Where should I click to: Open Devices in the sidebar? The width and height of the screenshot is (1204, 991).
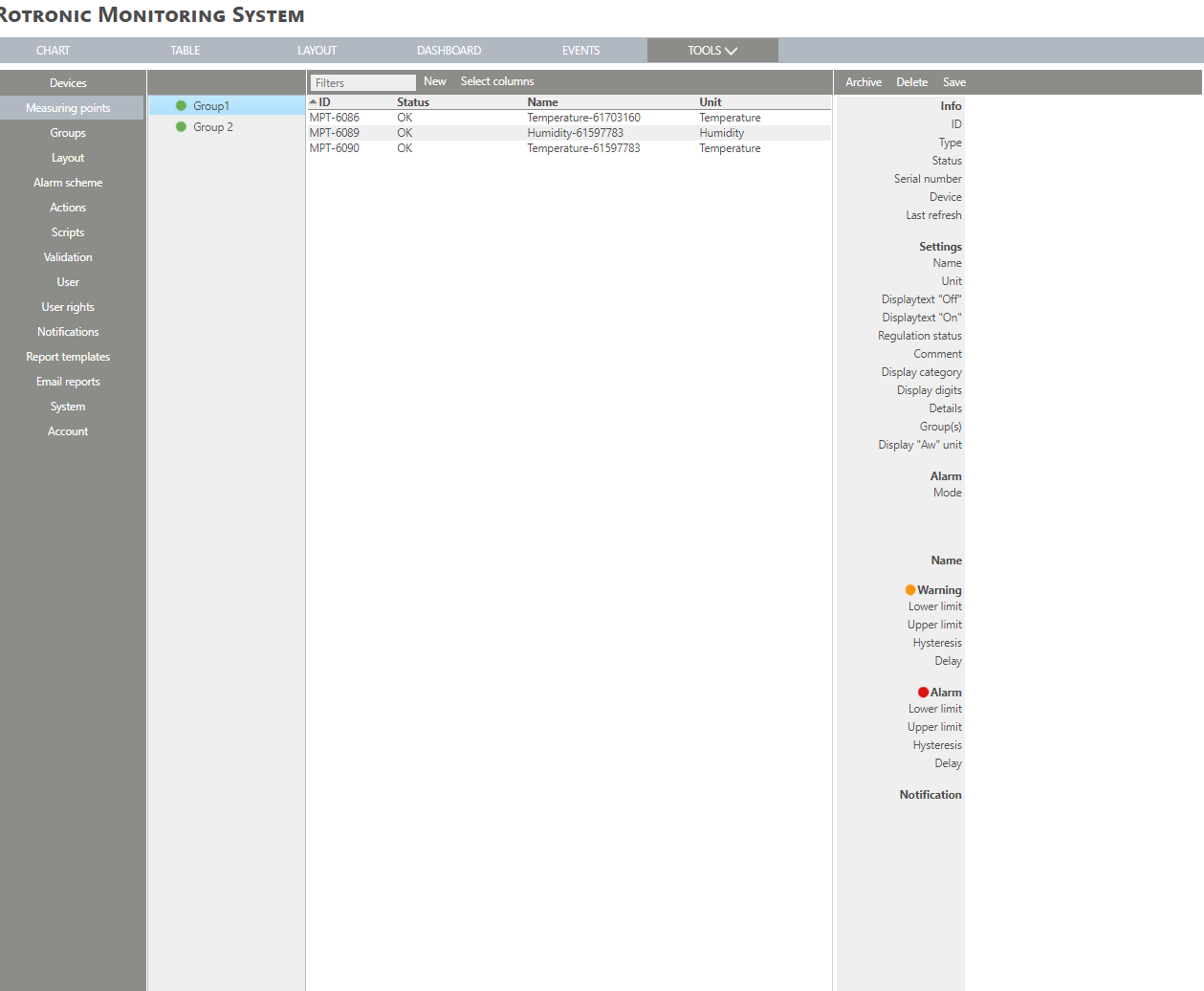tap(68, 83)
